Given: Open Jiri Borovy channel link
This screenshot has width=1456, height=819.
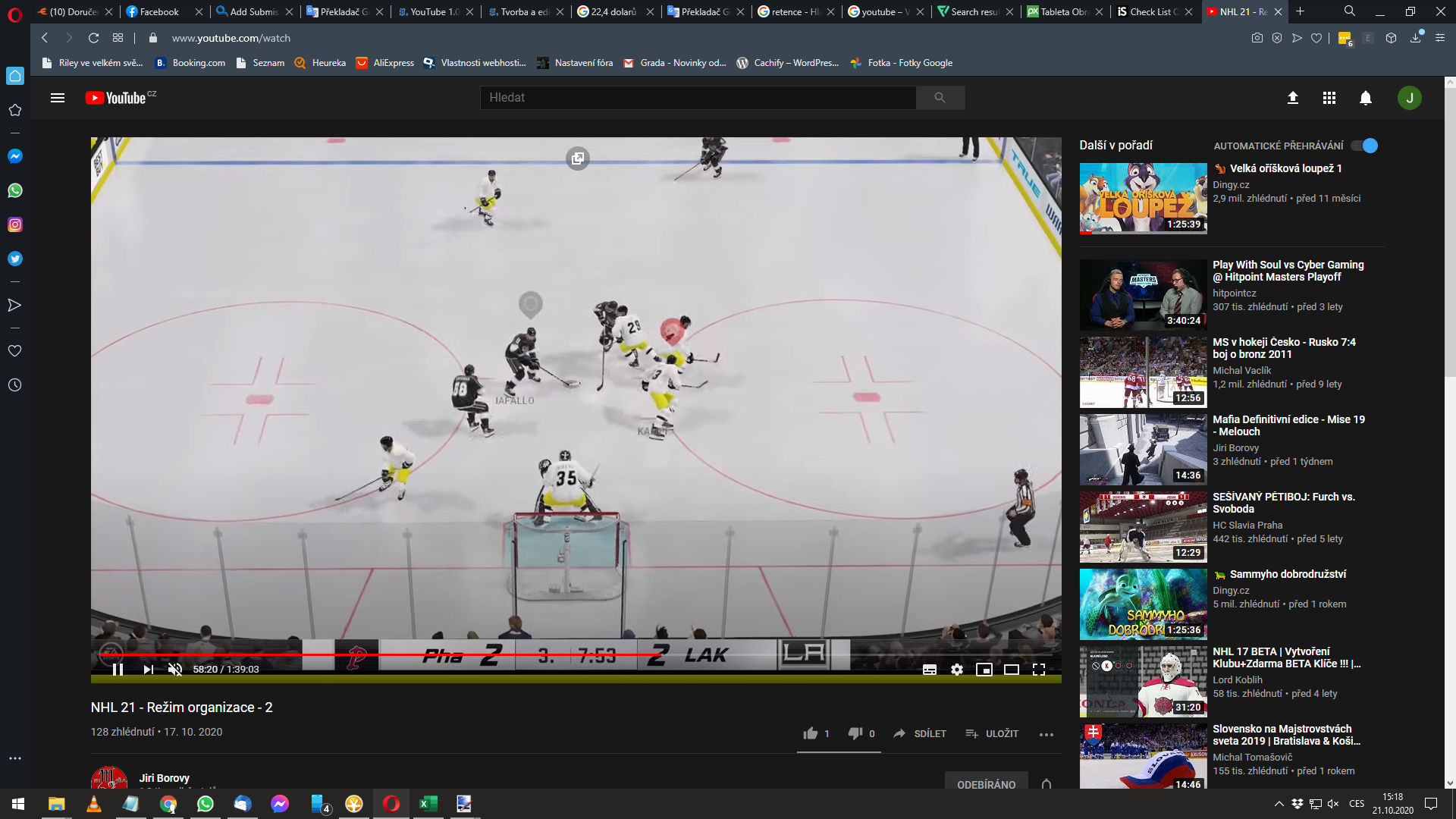Looking at the screenshot, I should [x=164, y=778].
